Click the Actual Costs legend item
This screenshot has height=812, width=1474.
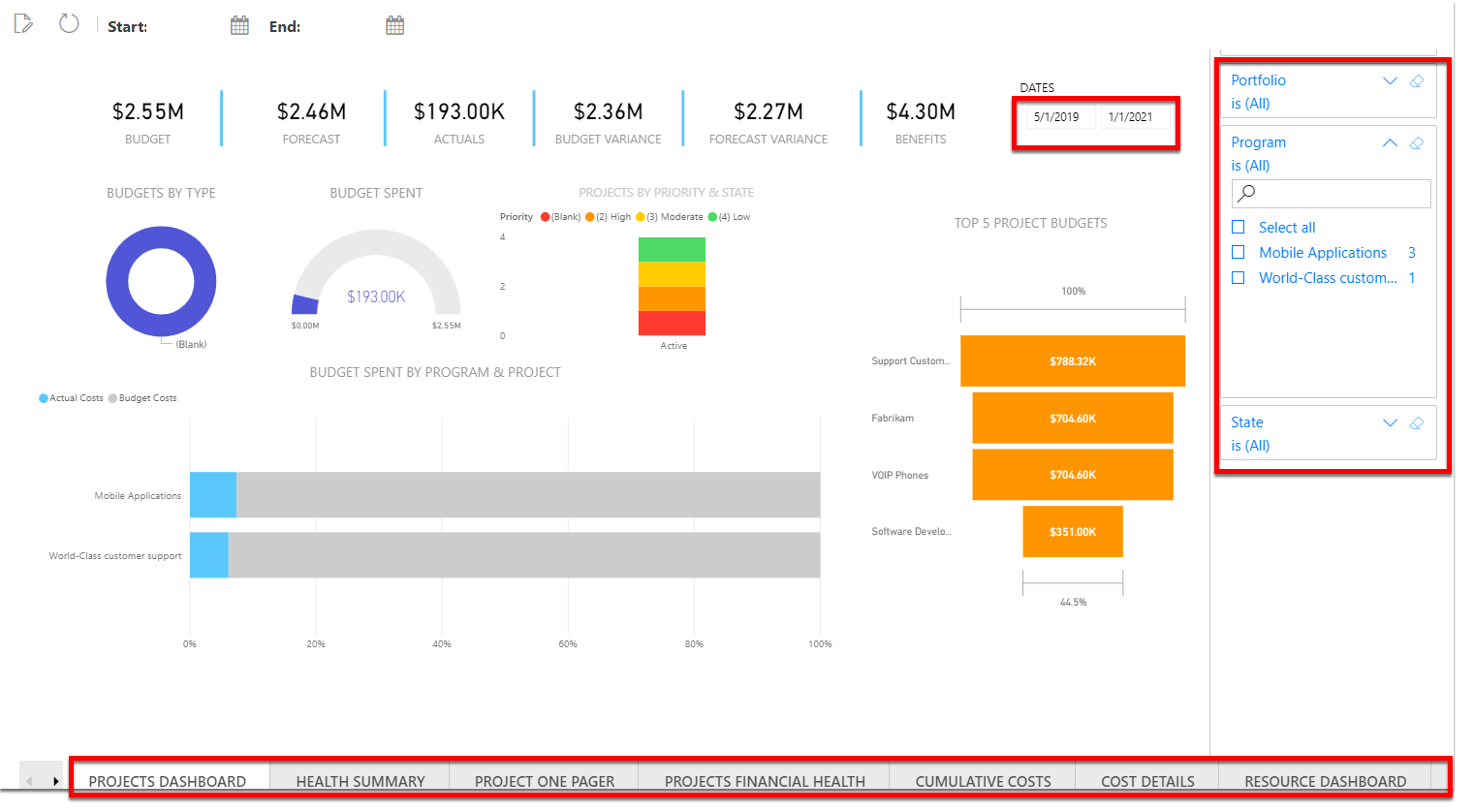[x=71, y=398]
